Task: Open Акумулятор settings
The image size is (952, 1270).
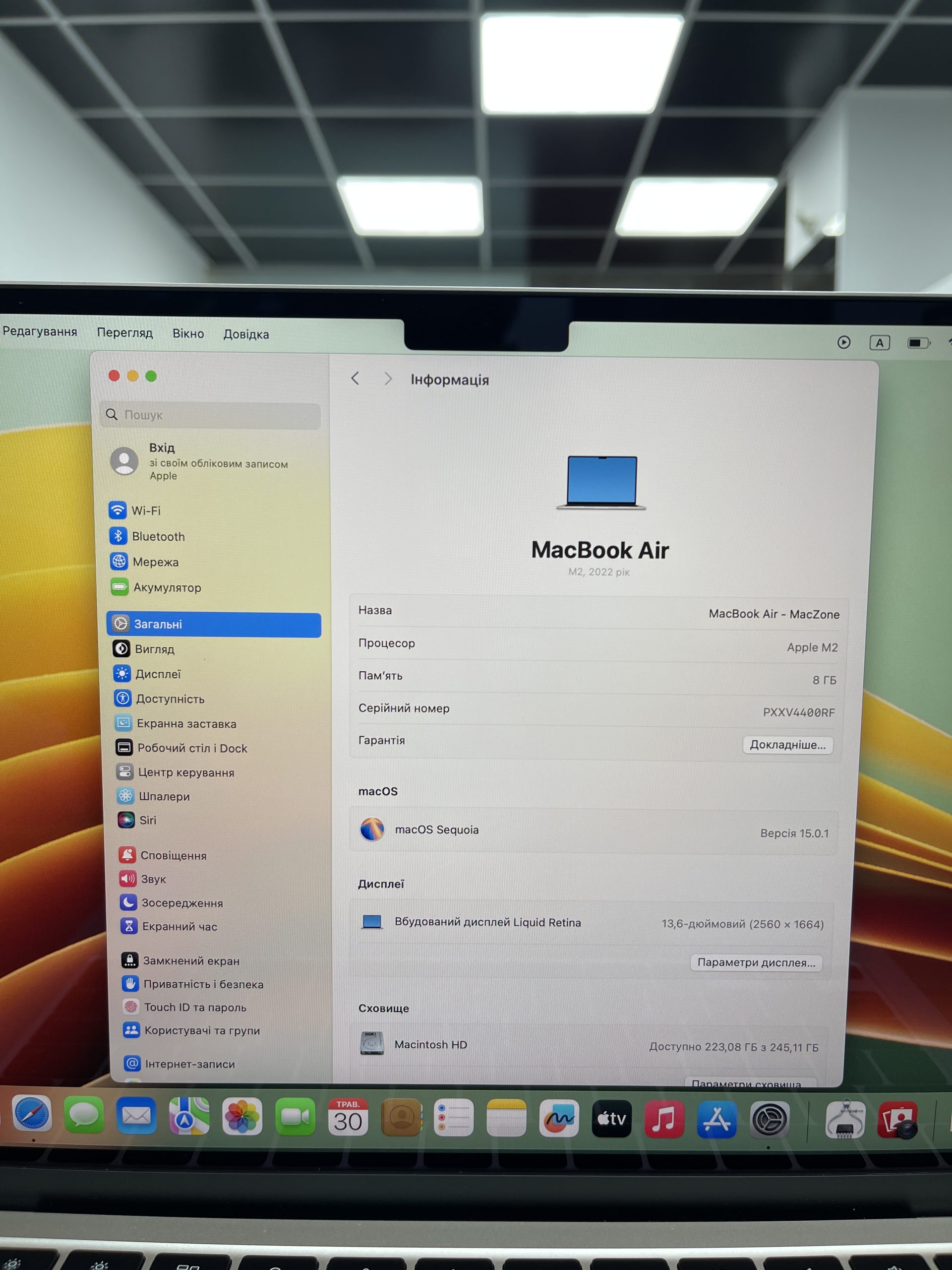Action: click(156, 587)
